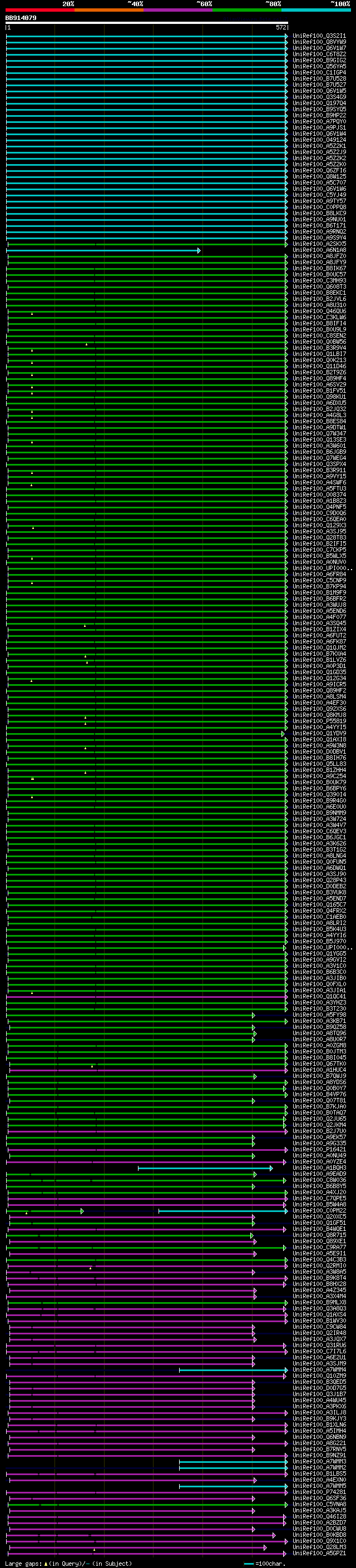Select the UniRef100_C8W036 label
Screen dimensions: 356x1568
(319, 1180)
